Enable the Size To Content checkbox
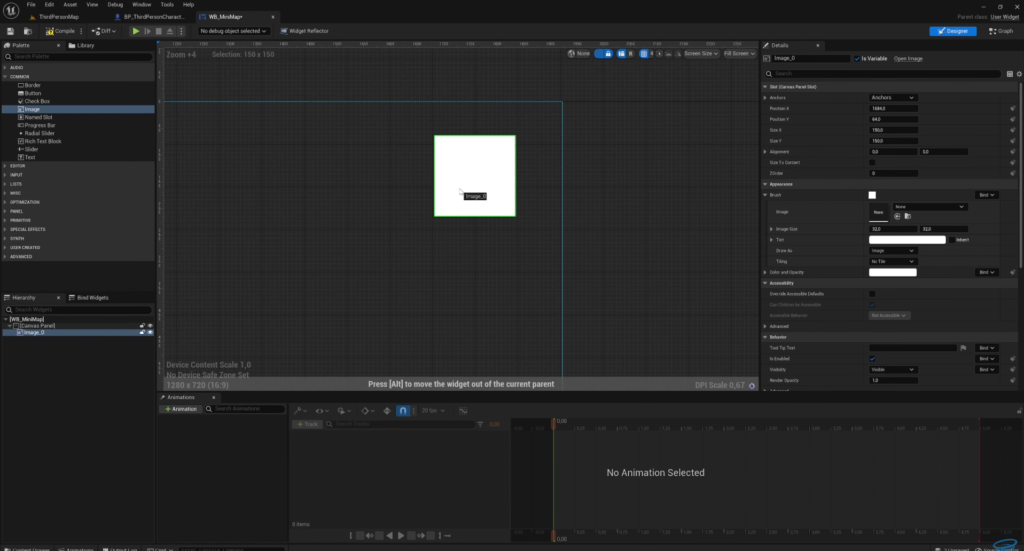The width and height of the screenshot is (1024, 551). tap(872, 163)
